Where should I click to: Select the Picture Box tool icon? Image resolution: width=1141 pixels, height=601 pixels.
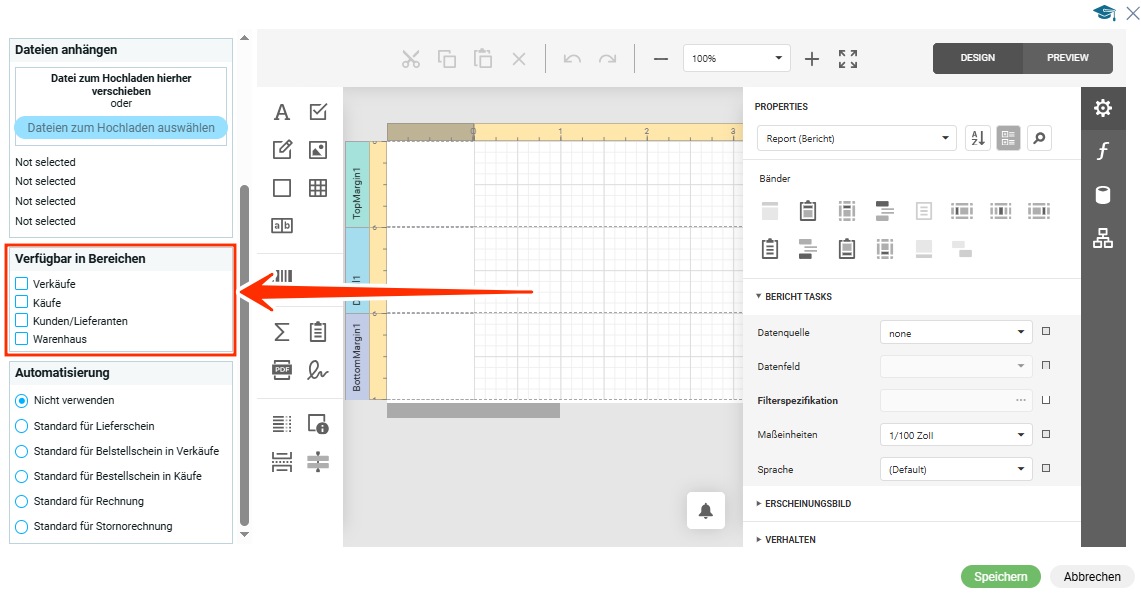318,150
